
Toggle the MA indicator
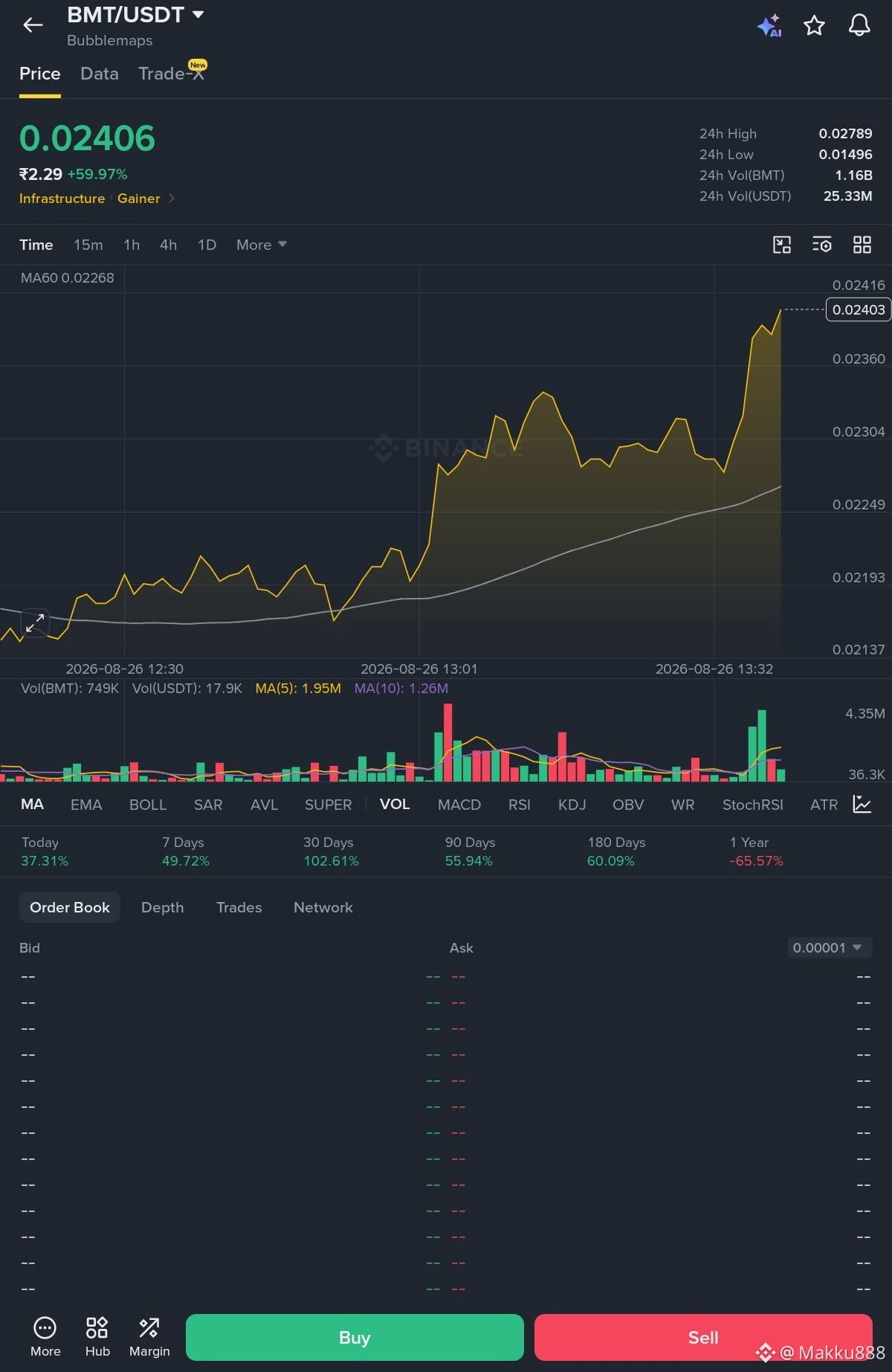[x=32, y=804]
